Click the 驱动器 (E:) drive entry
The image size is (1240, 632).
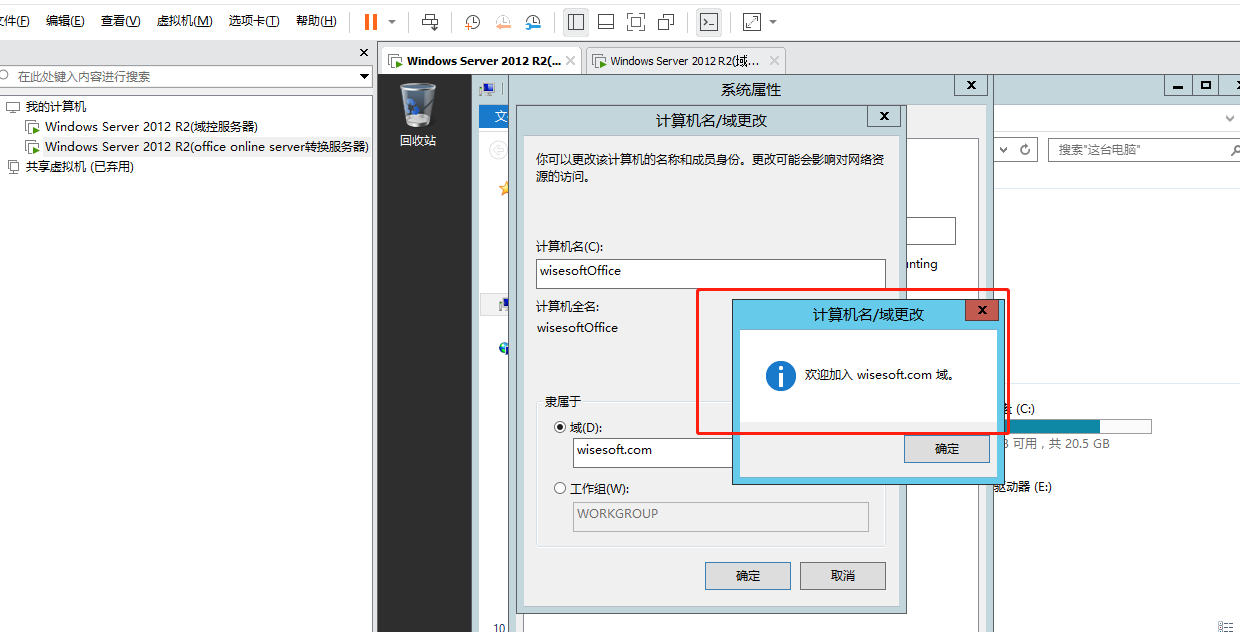(x=1022, y=487)
